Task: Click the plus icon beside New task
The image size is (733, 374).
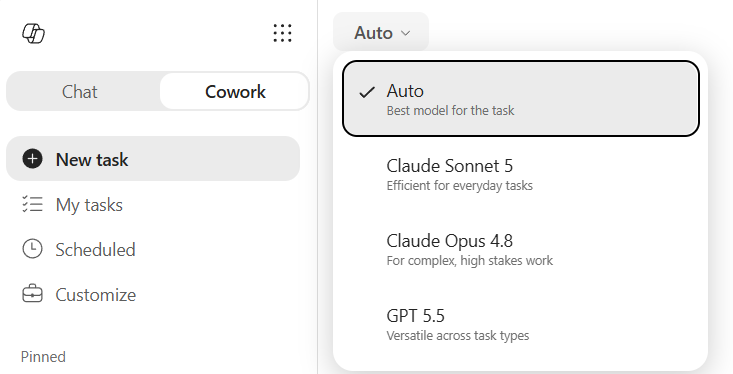Action: pos(32,159)
